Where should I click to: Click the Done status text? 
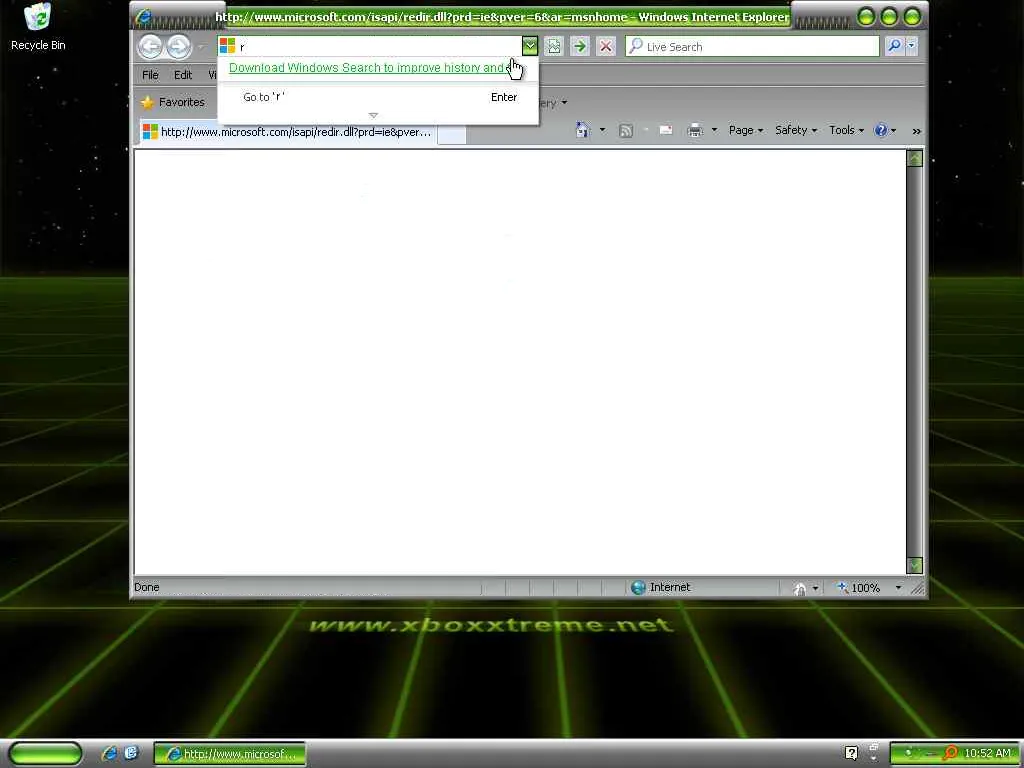[147, 587]
